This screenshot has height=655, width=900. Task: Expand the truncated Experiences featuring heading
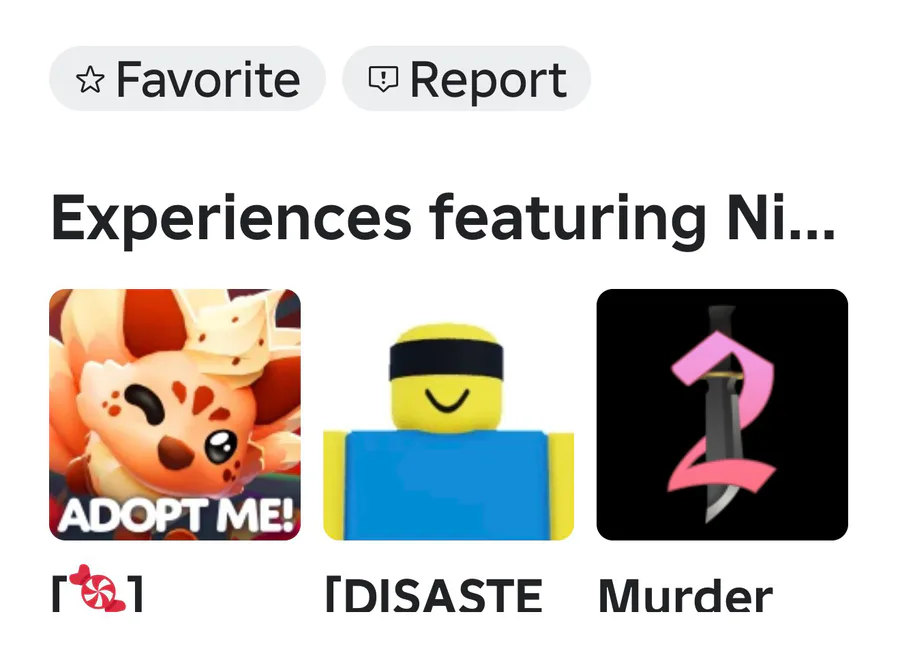[x=443, y=219]
